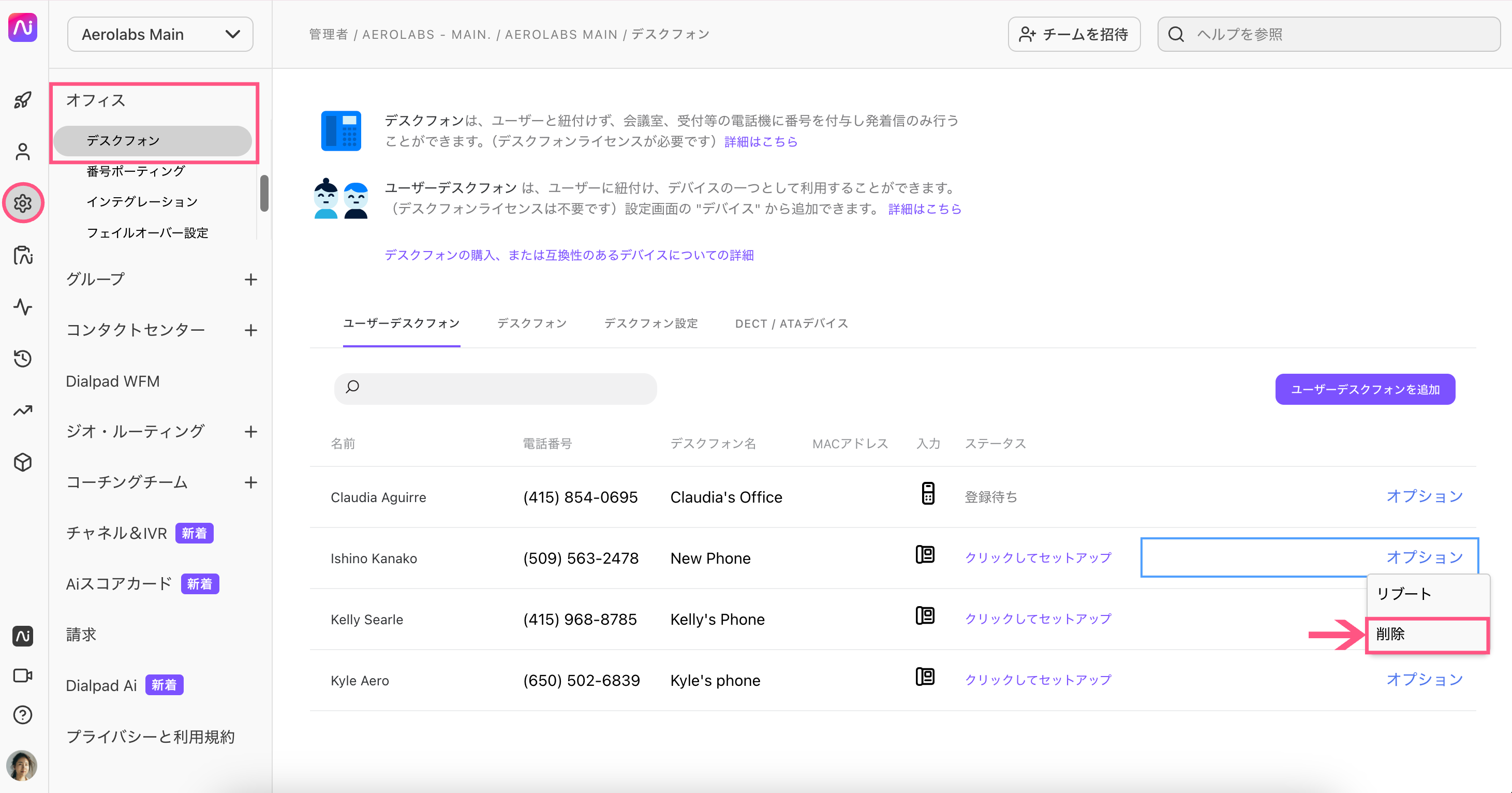This screenshot has width=1512, height=793.
Task: Select フェイルオーバー設定 in sidebar
Action: [147, 233]
